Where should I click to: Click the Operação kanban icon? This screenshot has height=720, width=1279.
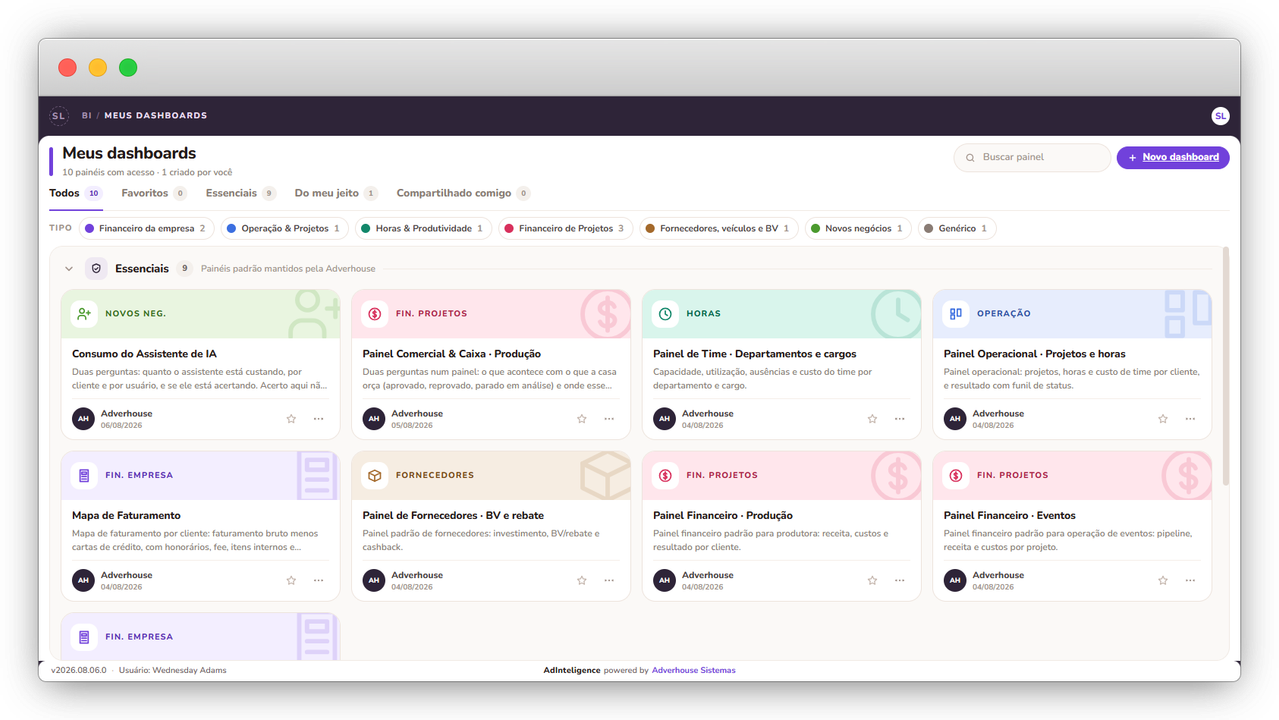click(956, 314)
